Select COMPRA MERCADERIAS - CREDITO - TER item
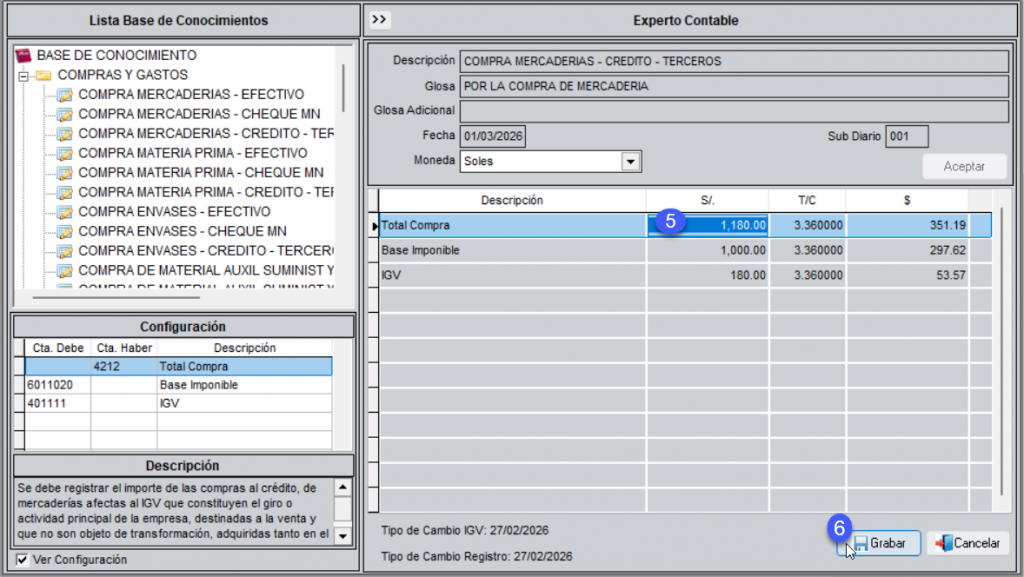 point(206,134)
